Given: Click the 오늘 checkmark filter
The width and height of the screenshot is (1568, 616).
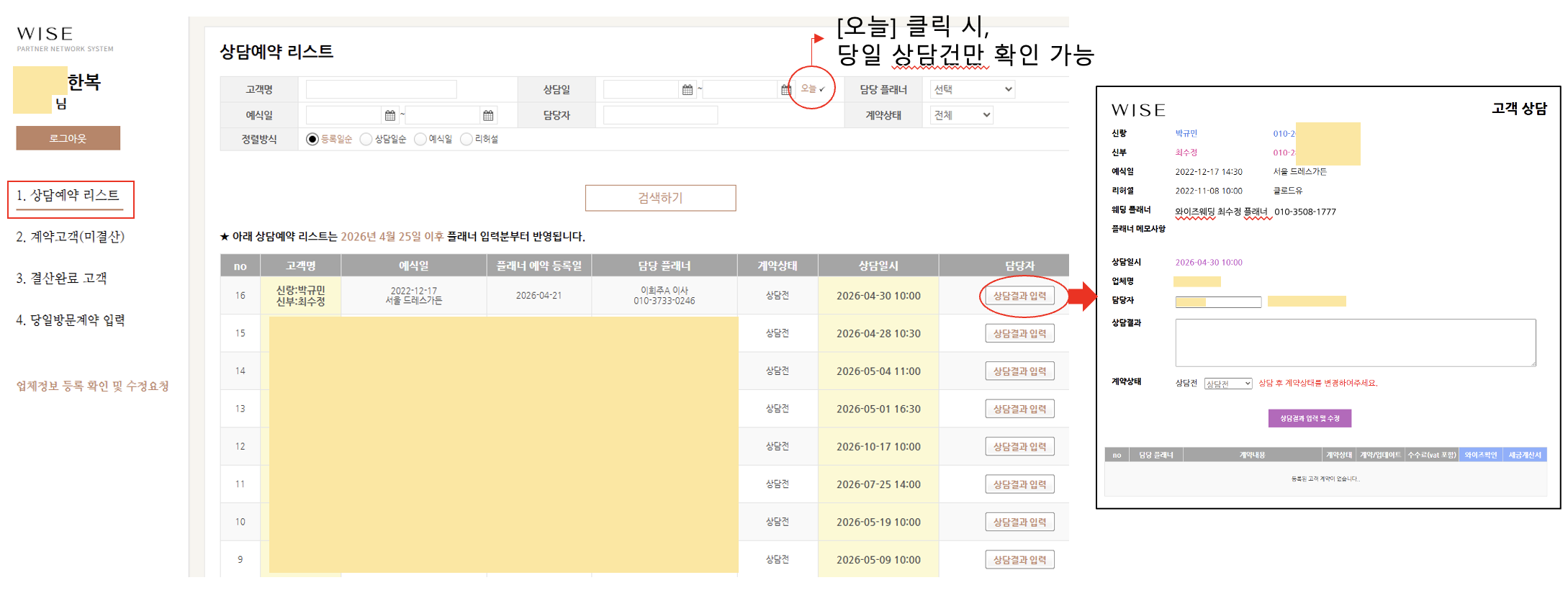Looking at the screenshot, I should pyautogui.click(x=812, y=89).
